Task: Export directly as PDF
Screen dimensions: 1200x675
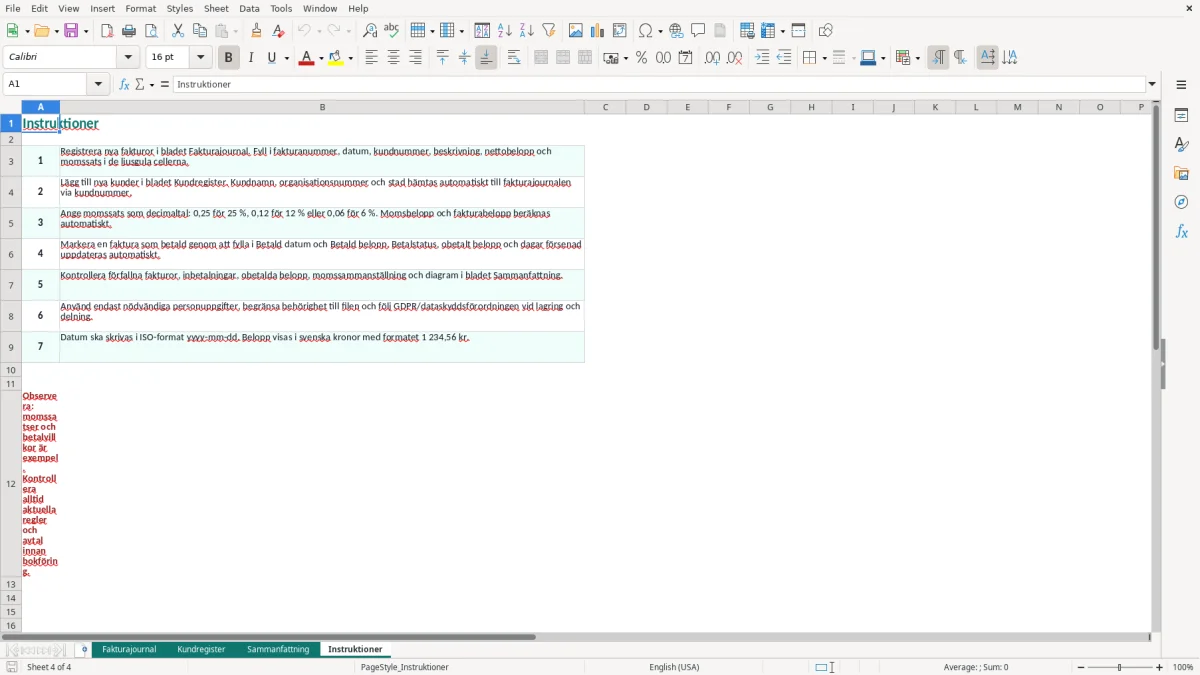Action: 107,31
